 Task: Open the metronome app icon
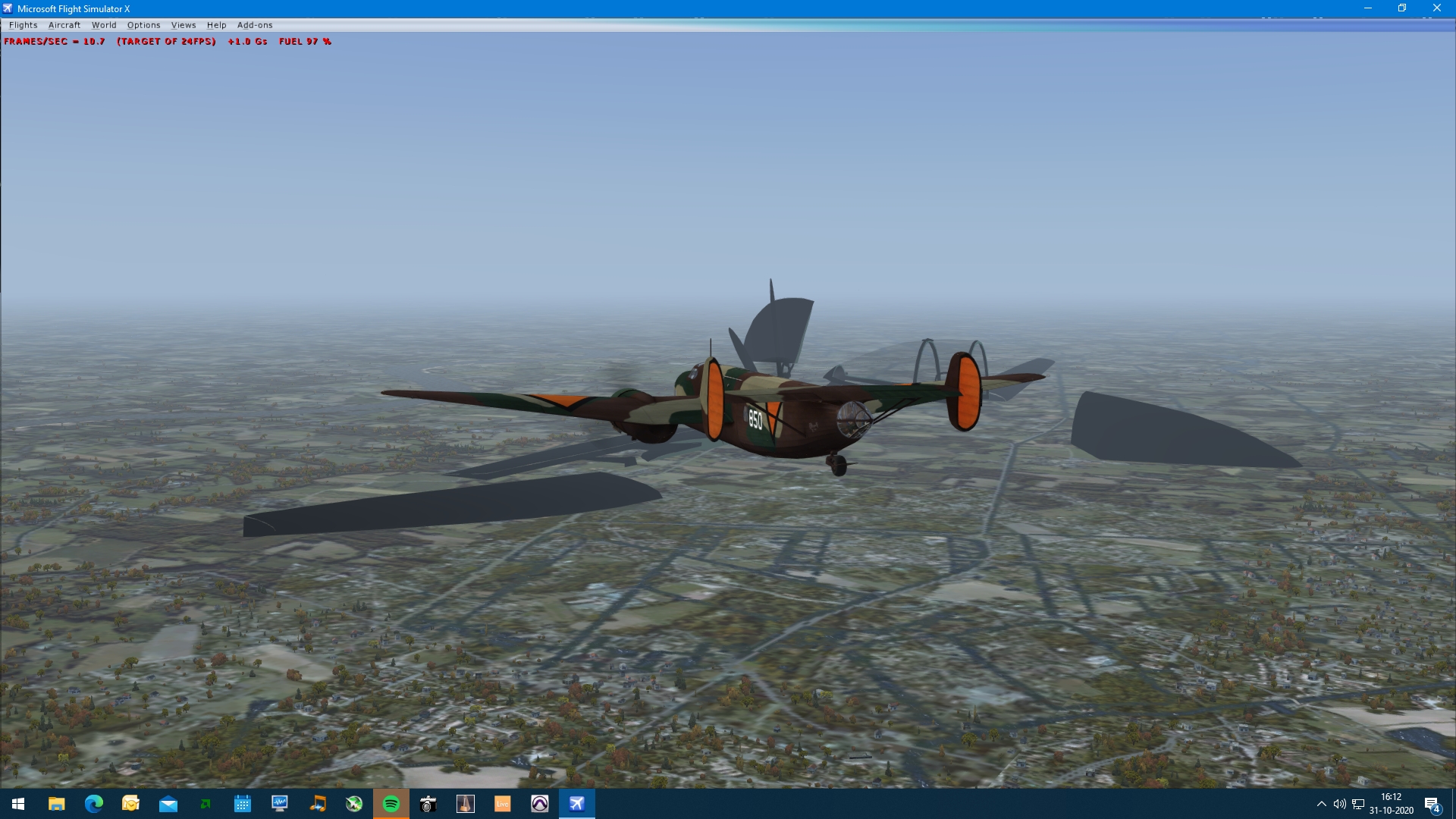coord(466,804)
